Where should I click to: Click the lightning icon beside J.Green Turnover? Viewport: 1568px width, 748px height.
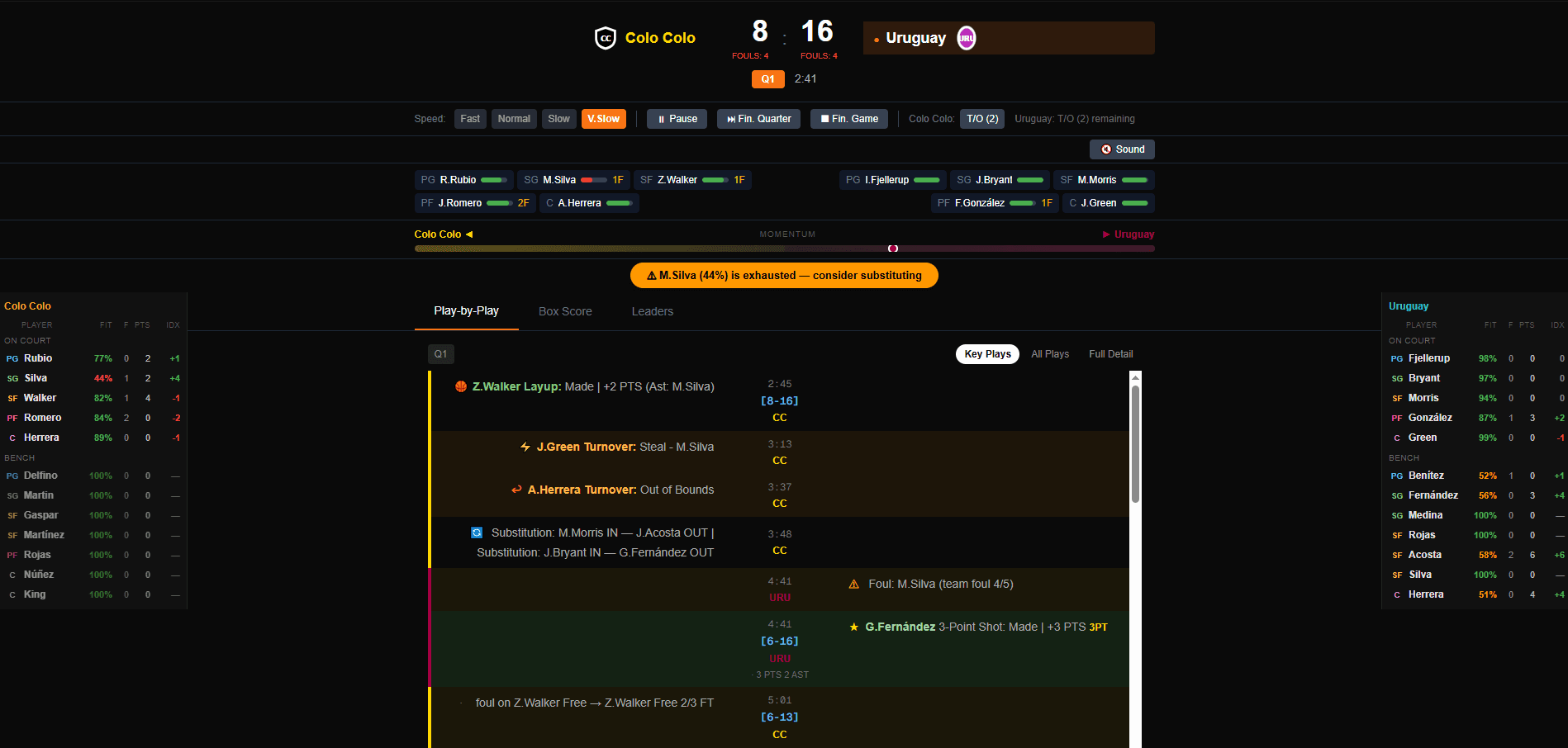coord(525,447)
